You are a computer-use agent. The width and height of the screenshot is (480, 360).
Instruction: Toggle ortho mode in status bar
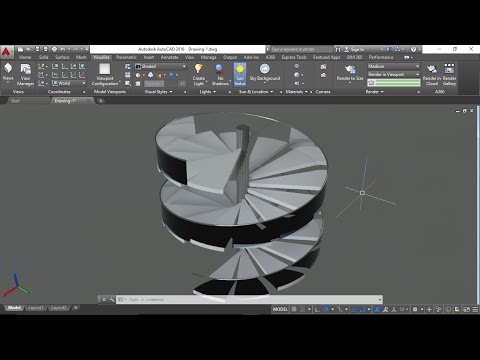(x=317, y=309)
